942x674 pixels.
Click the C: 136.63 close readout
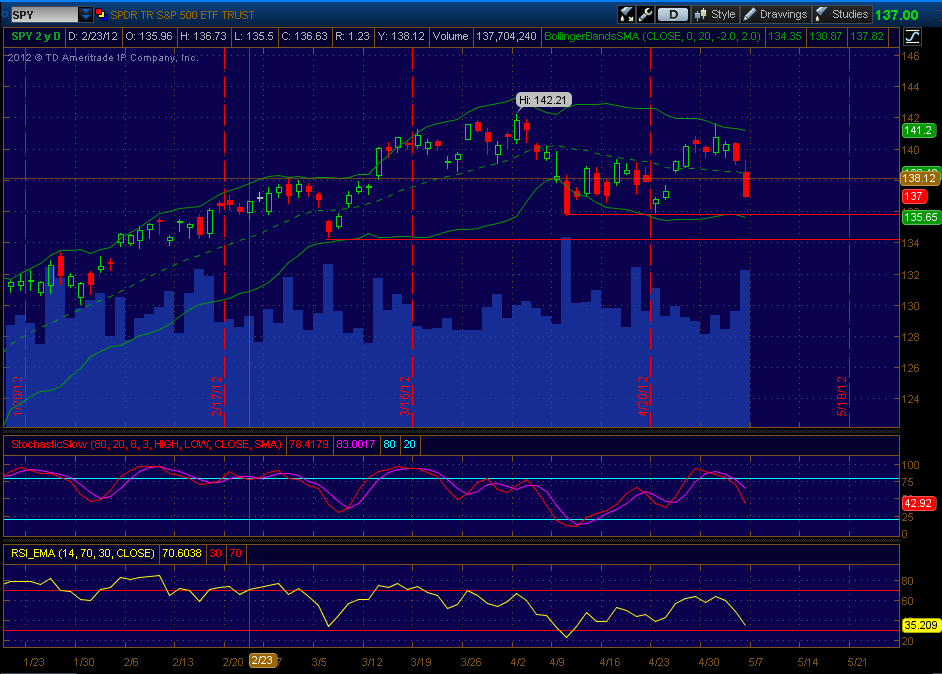click(304, 37)
